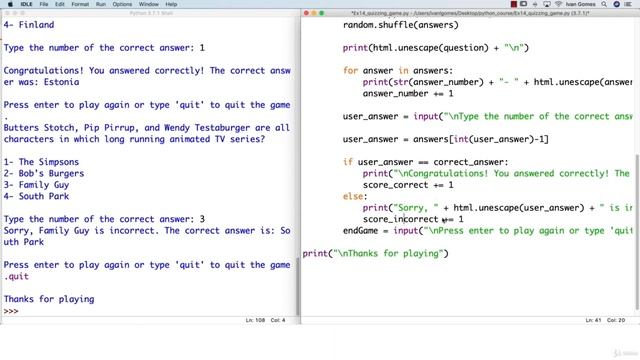Zoom the Ex14_quizzing_game.py editor window
This screenshot has height=360, width=640.
coord(322,13)
